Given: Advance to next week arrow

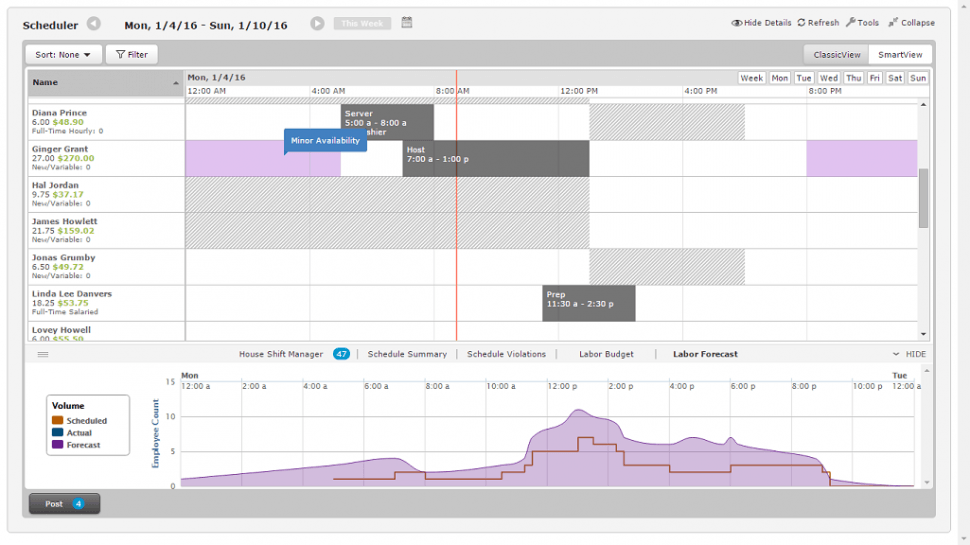Looking at the screenshot, I should [x=317, y=24].
